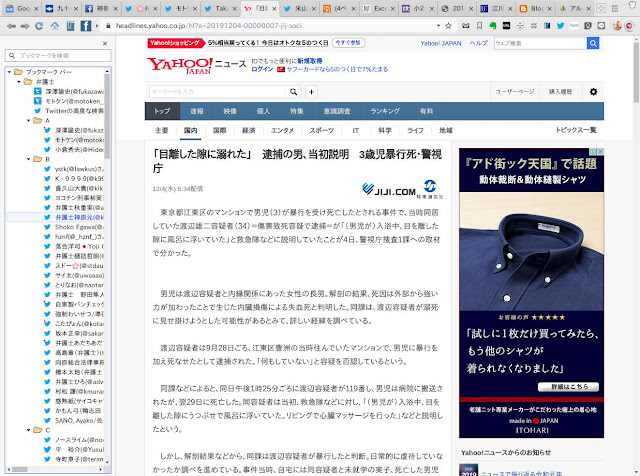Select the ランキング navigation tab
This screenshot has width=640, height=476.
point(385,111)
